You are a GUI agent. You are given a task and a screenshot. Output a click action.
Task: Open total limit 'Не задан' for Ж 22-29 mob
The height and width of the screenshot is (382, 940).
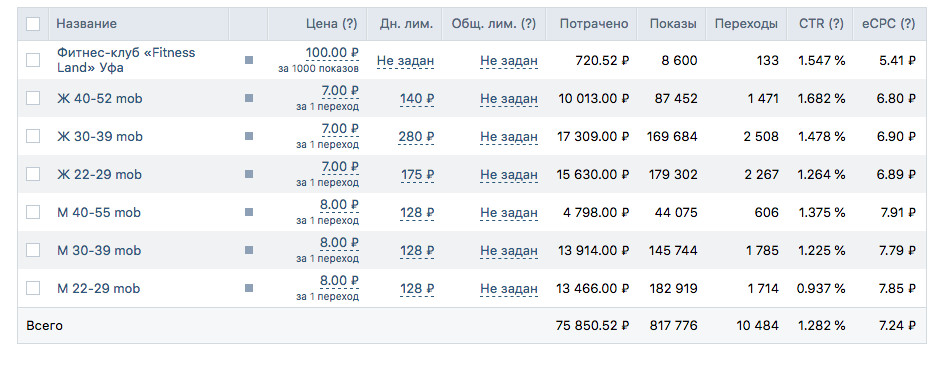[x=508, y=175]
